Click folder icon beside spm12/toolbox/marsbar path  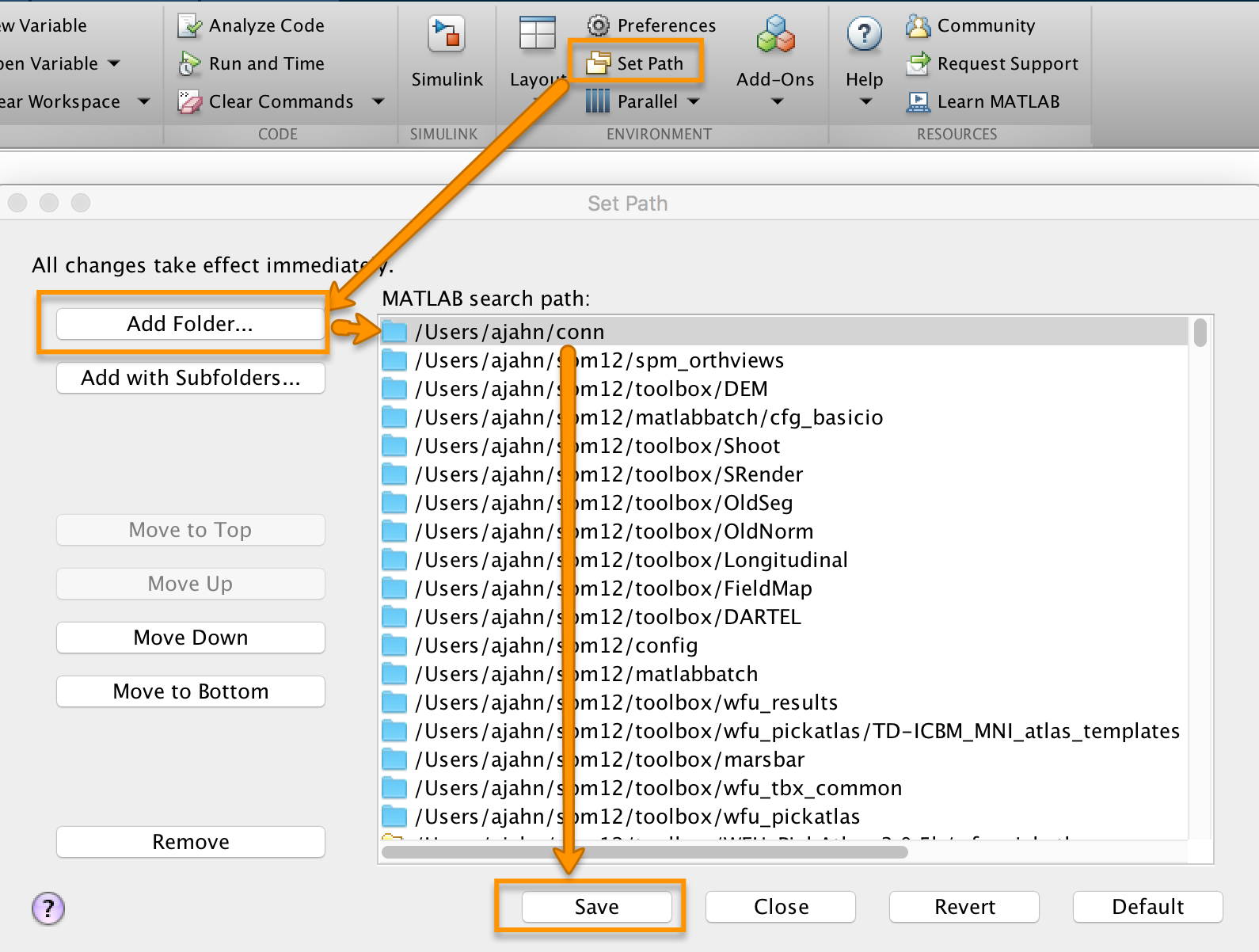click(394, 760)
